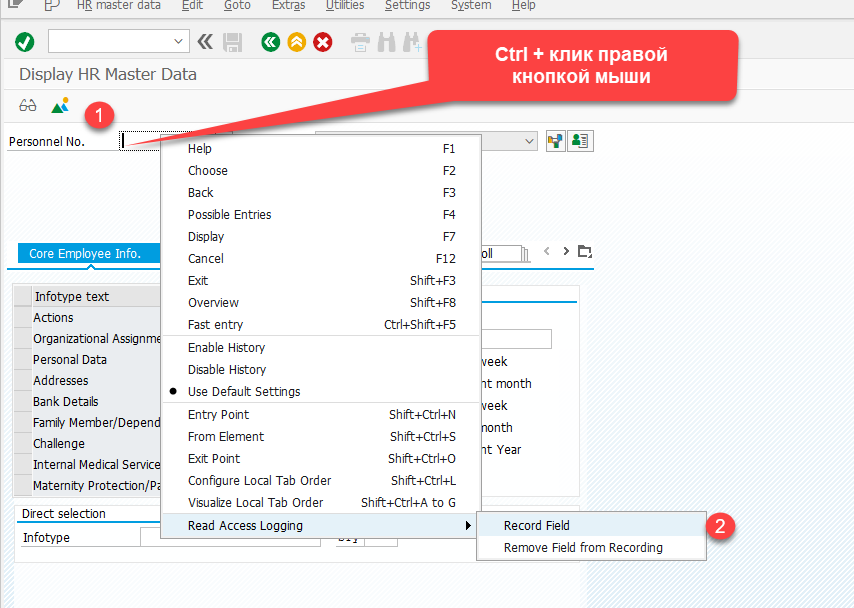Collapse the command field with double-chevron icon

tap(205, 42)
